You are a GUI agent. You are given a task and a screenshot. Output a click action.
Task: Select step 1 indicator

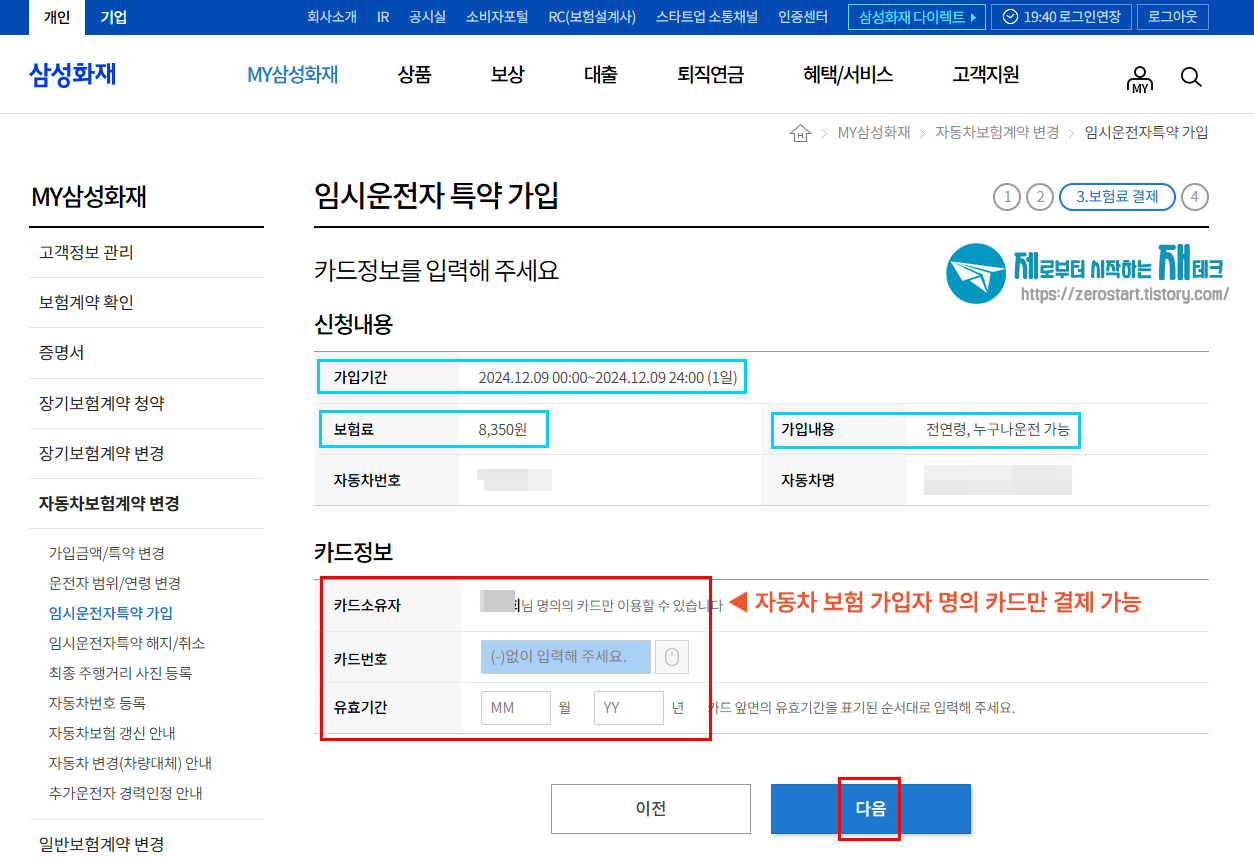click(1007, 197)
